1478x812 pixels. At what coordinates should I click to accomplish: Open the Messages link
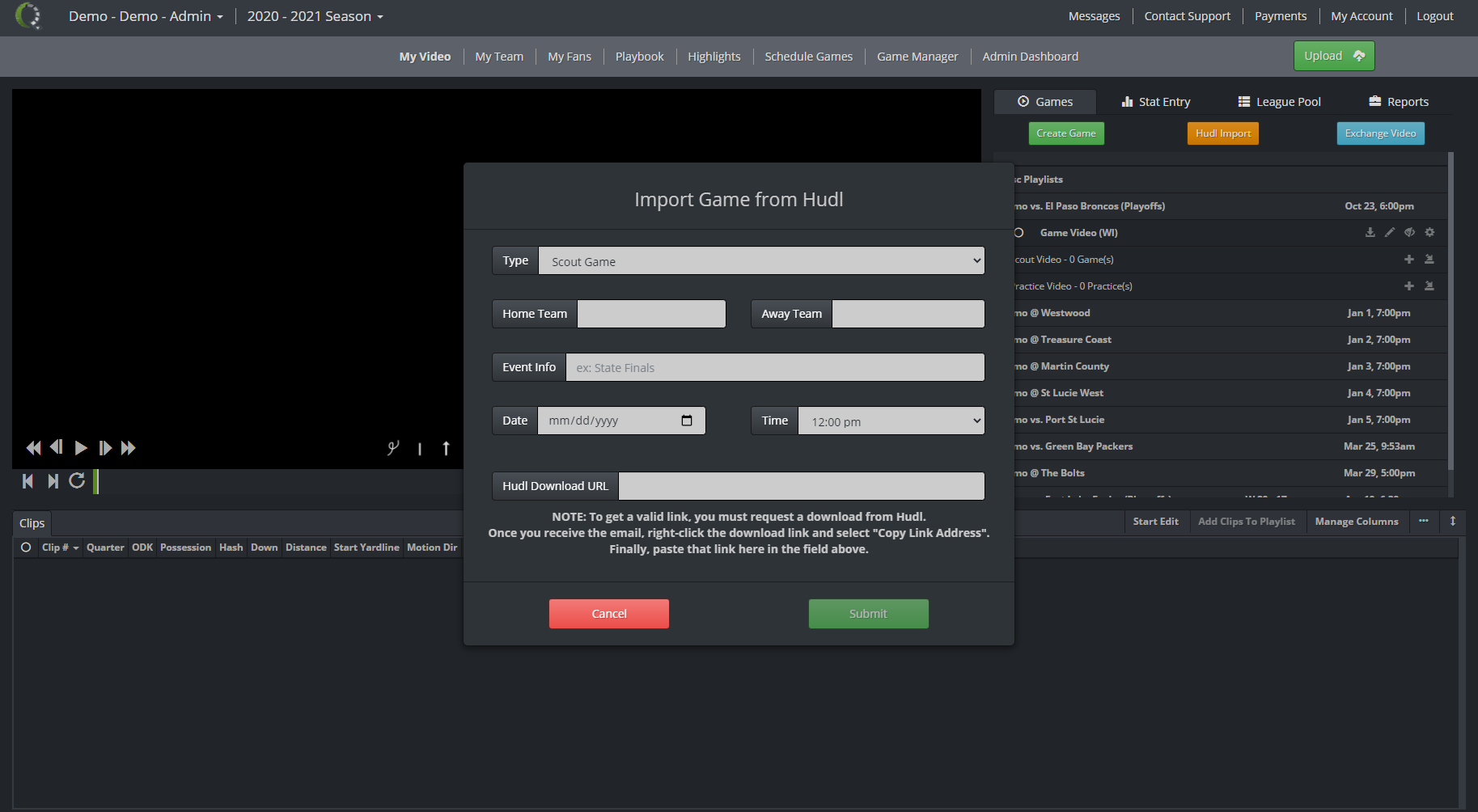point(1095,16)
